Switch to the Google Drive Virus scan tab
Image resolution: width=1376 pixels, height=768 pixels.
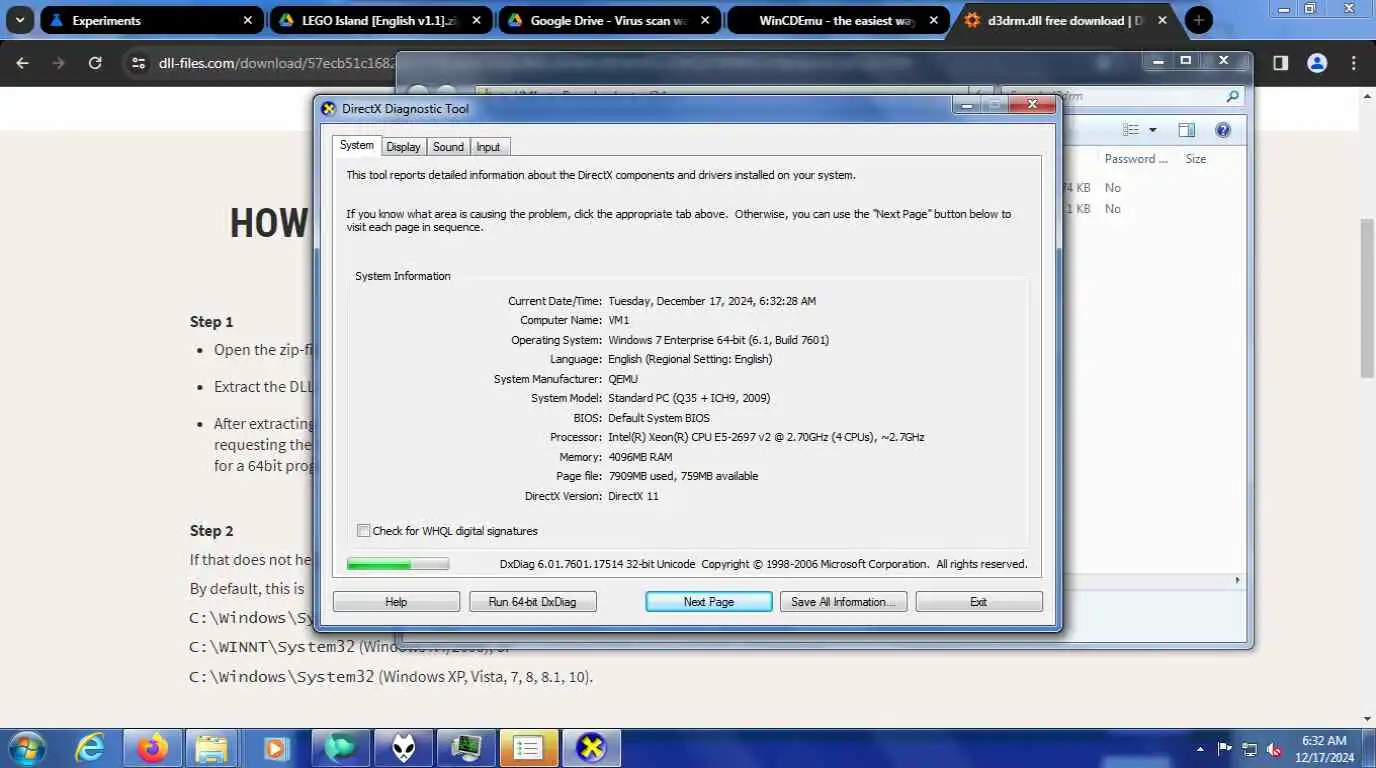610,20
